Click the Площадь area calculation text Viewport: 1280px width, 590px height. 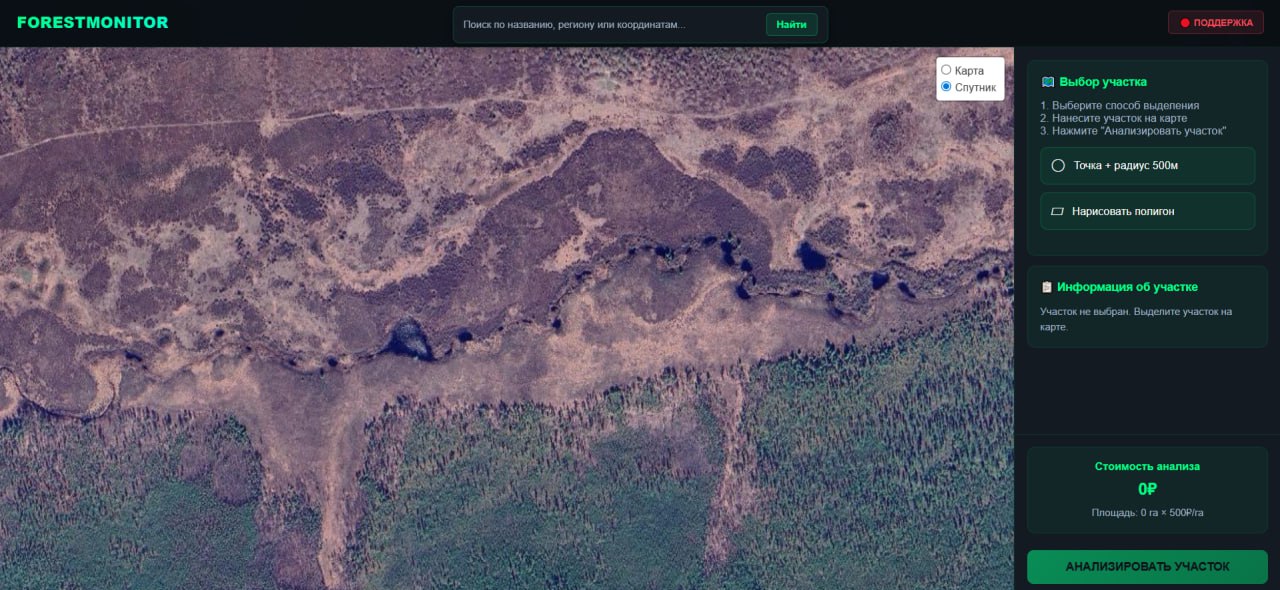tap(1147, 513)
